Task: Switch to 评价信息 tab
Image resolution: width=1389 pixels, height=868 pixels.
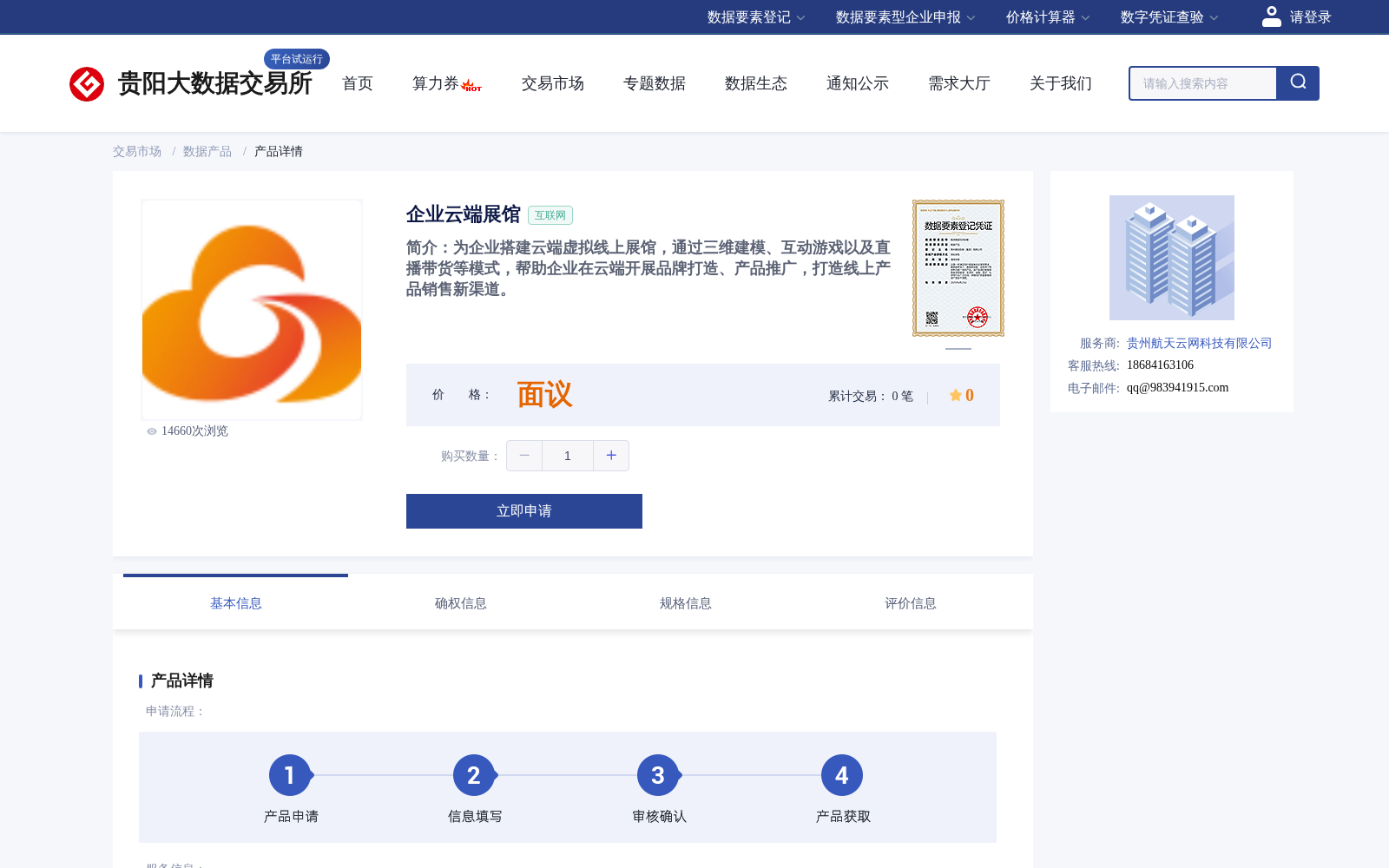Action: click(910, 603)
